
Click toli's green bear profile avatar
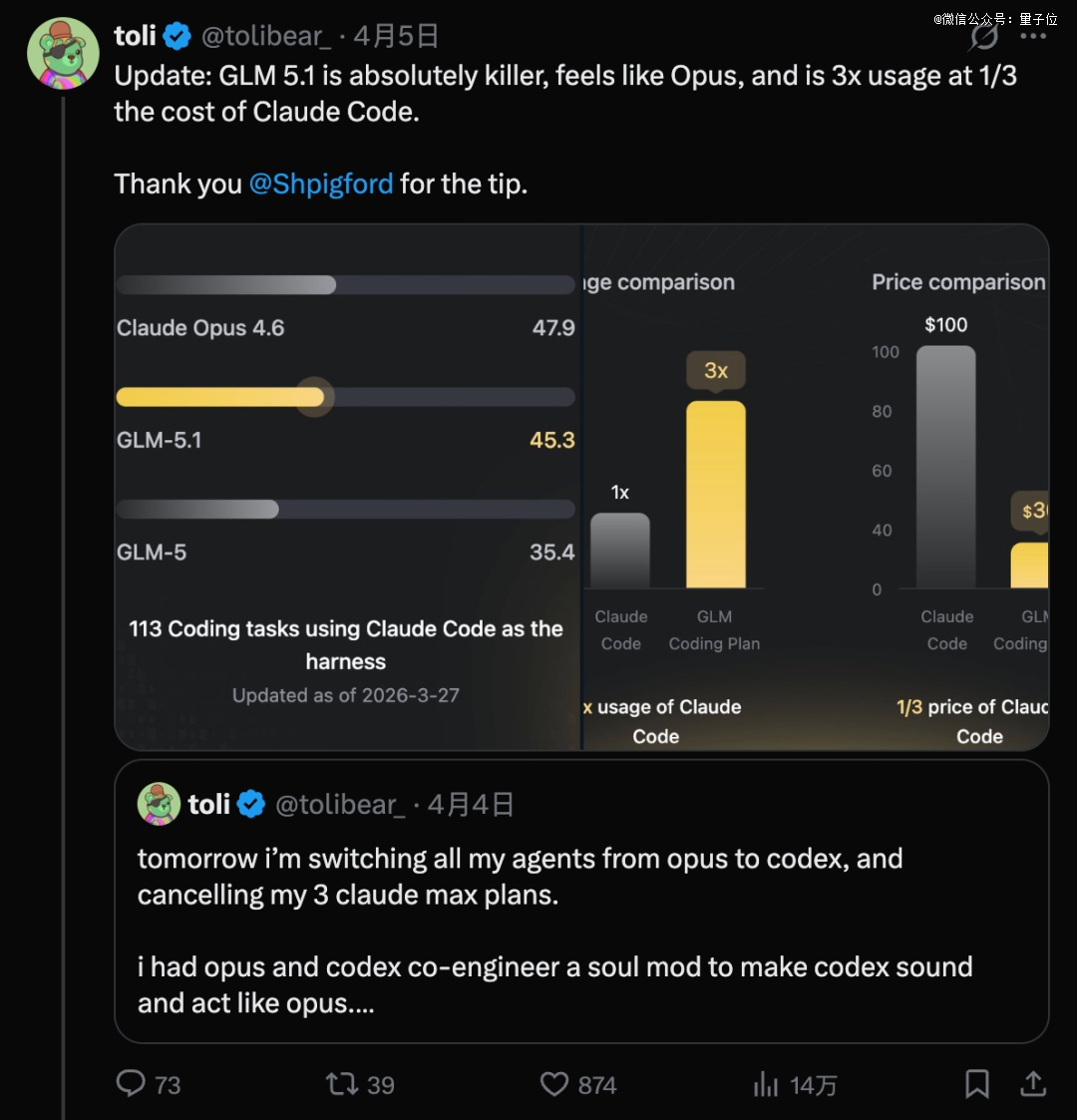(63, 54)
